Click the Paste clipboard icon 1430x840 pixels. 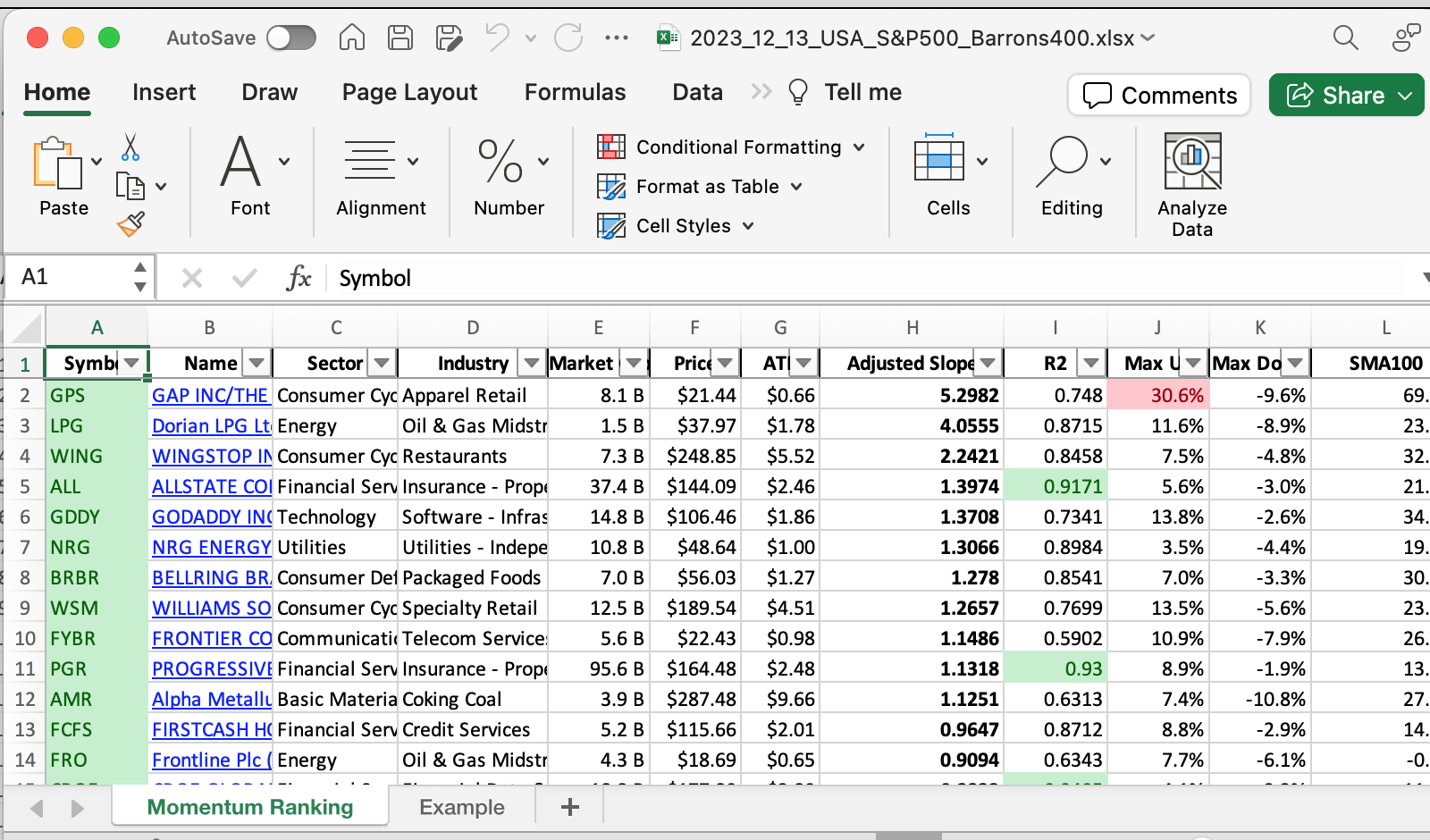[x=56, y=164]
